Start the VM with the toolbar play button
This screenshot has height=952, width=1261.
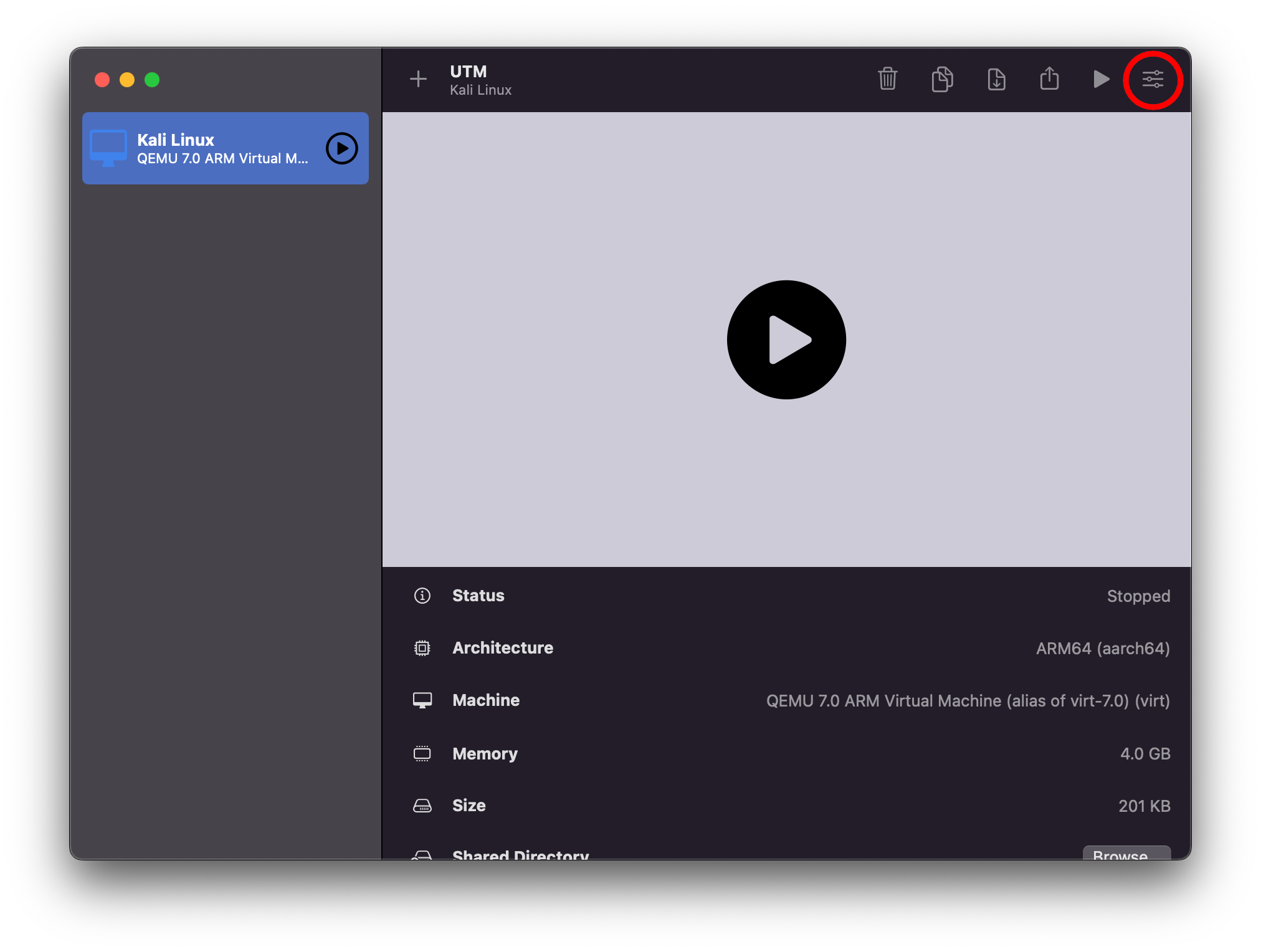pos(1100,79)
